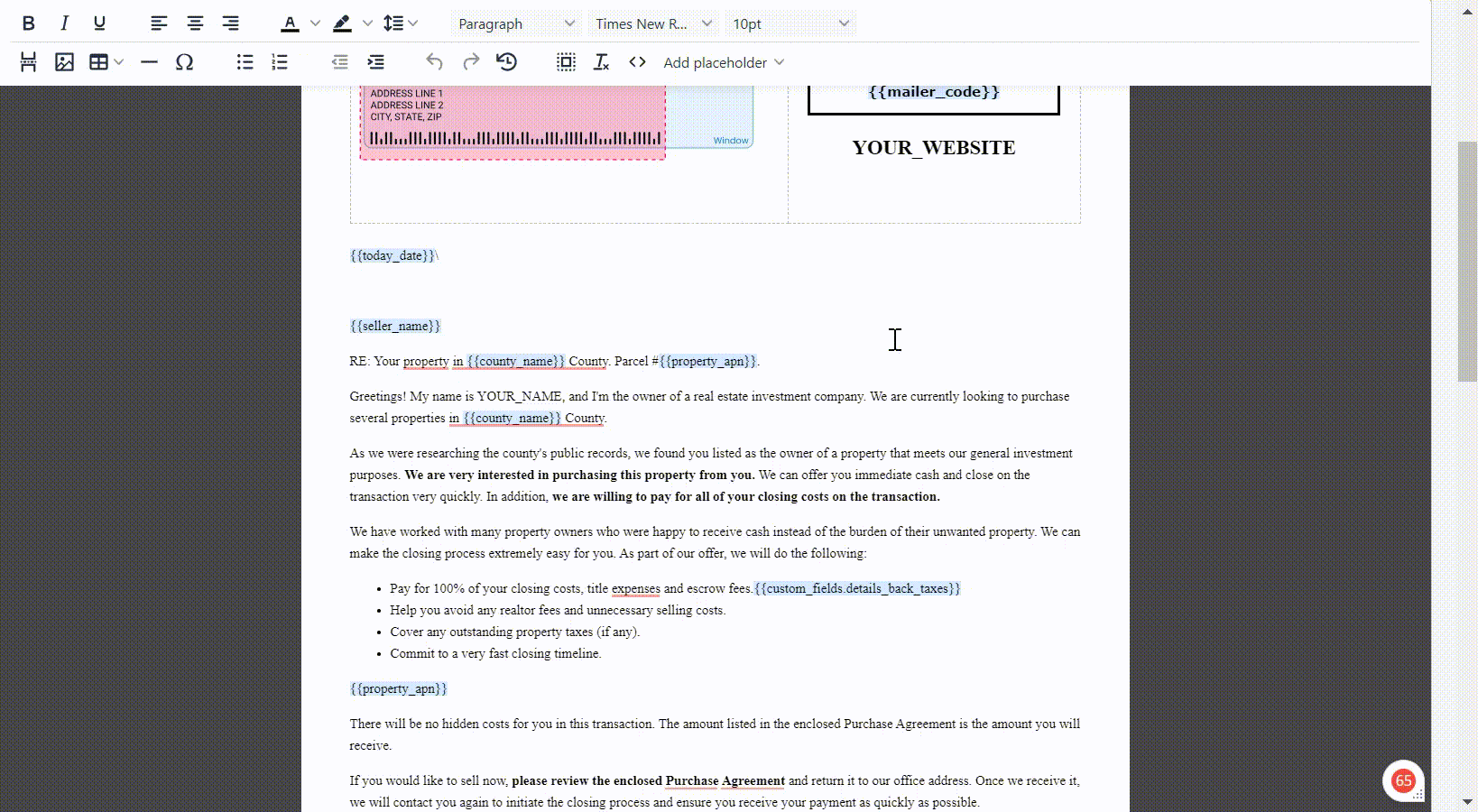The height and width of the screenshot is (812, 1478).
Task: Apply text color
Action: (290, 23)
